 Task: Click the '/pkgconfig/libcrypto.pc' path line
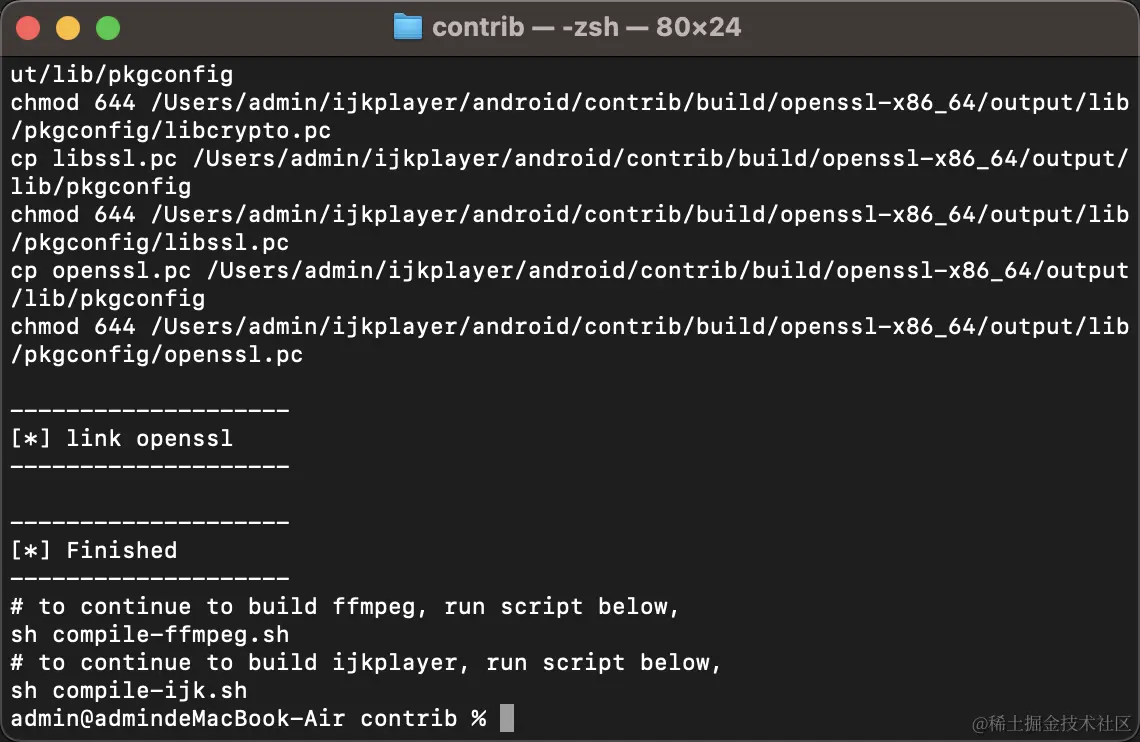(x=171, y=131)
